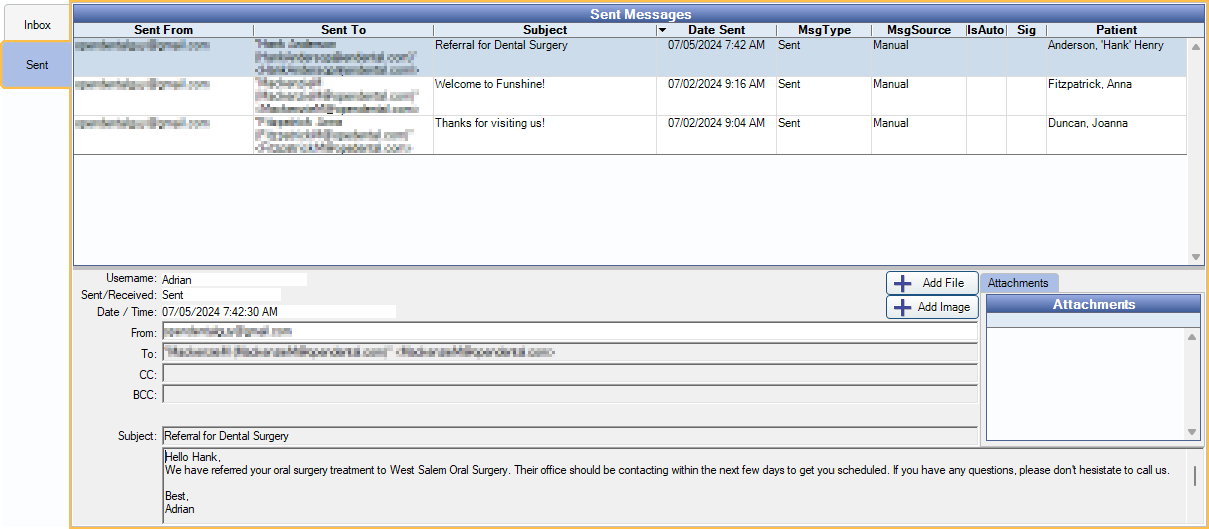Image resolution: width=1209 pixels, height=529 pixels.
Task: Click the Add File button
Action: (x=932, y=283)
